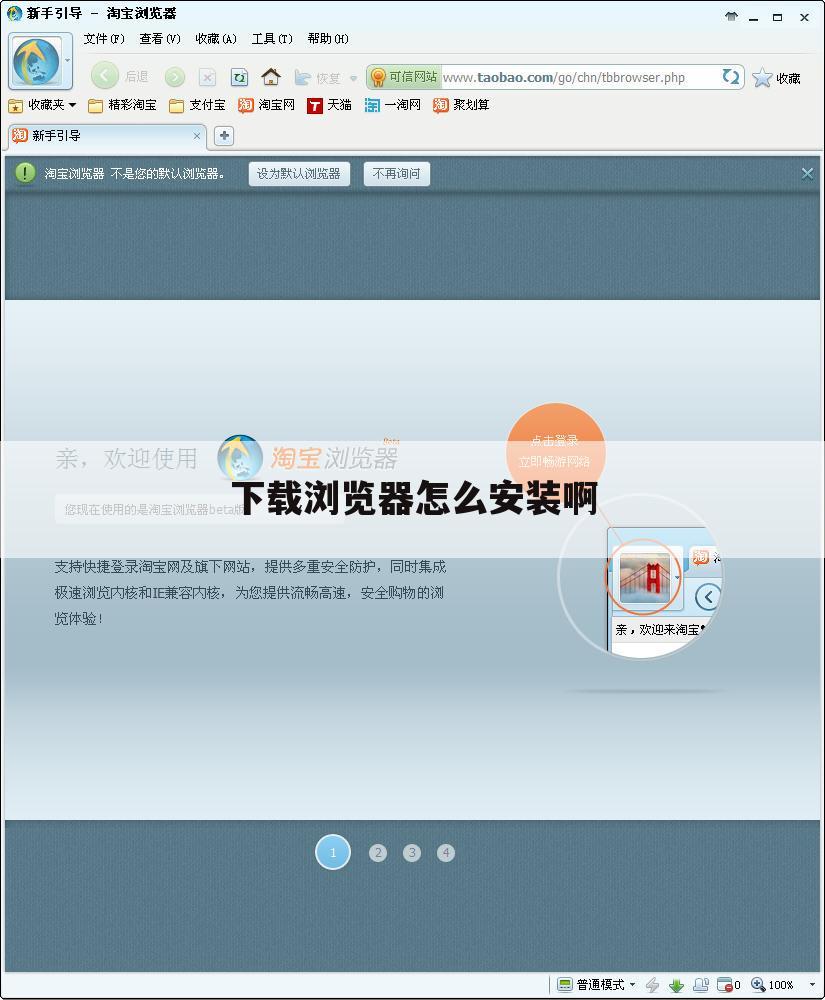Image resolution: width=825 pixels, height=1000 pixels.
Task: Click the green Back arrow button
Action: (105, 77)
